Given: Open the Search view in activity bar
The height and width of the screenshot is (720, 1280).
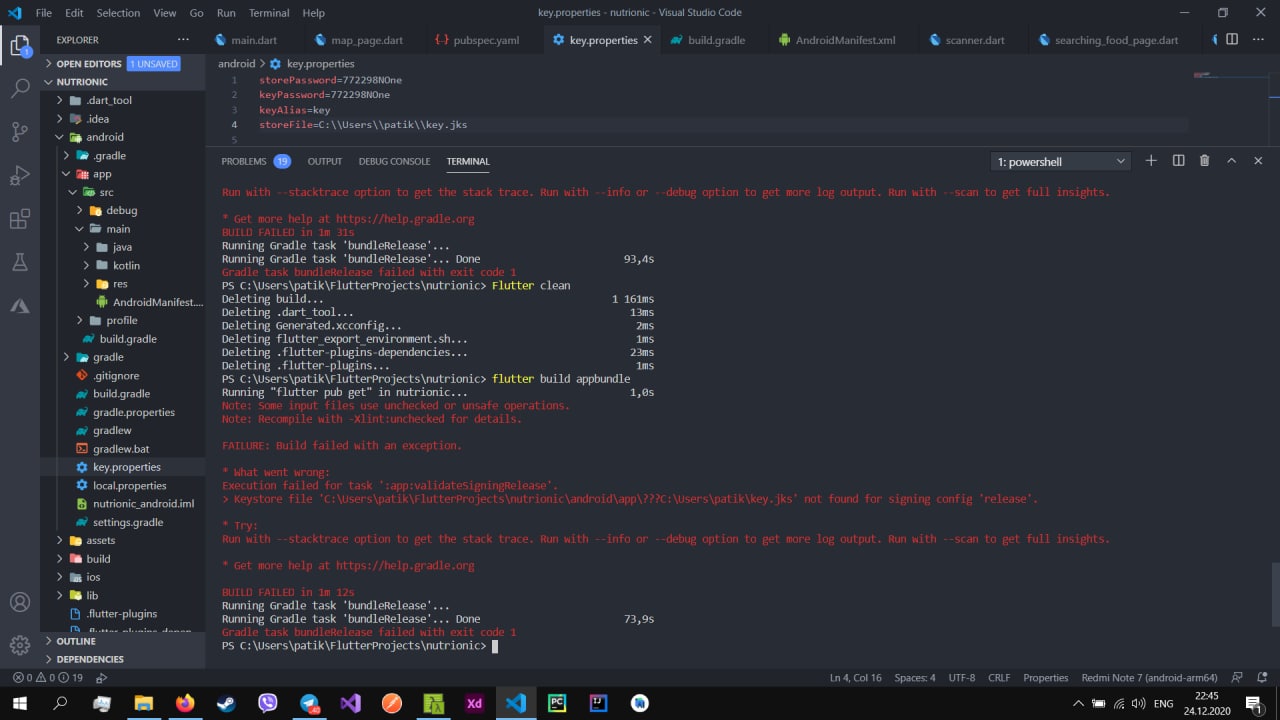Looking at the screenshot, I should click(x=20, y=88).
